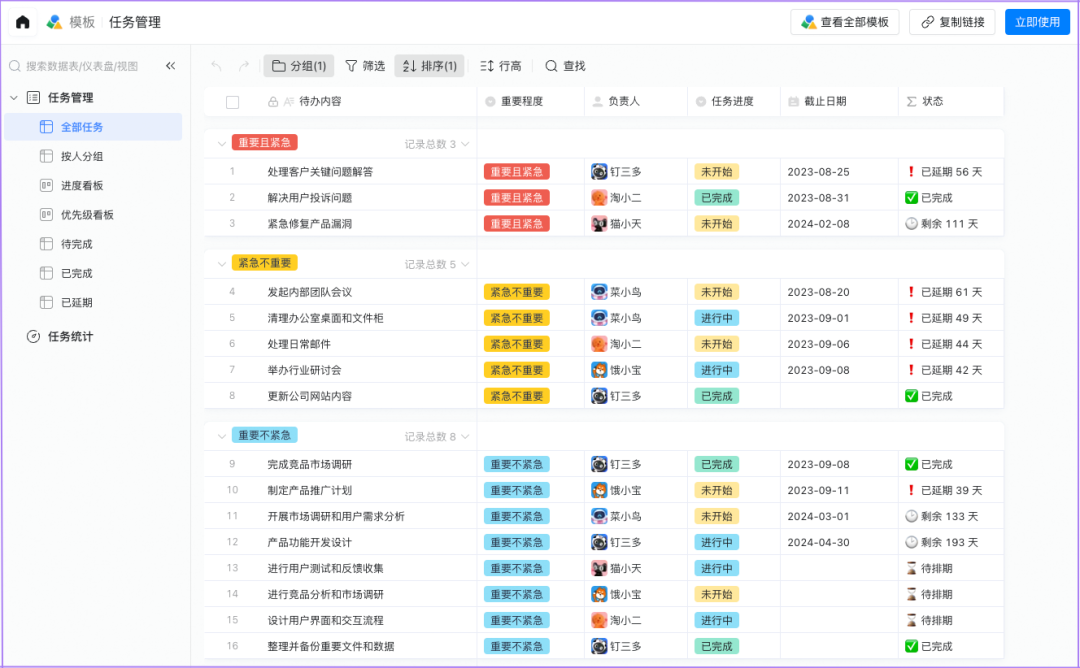This screenshot has width=1080, height=668.
Task: Collapse the 任务管理 tree in the sidebar
Action: (14, 98)
